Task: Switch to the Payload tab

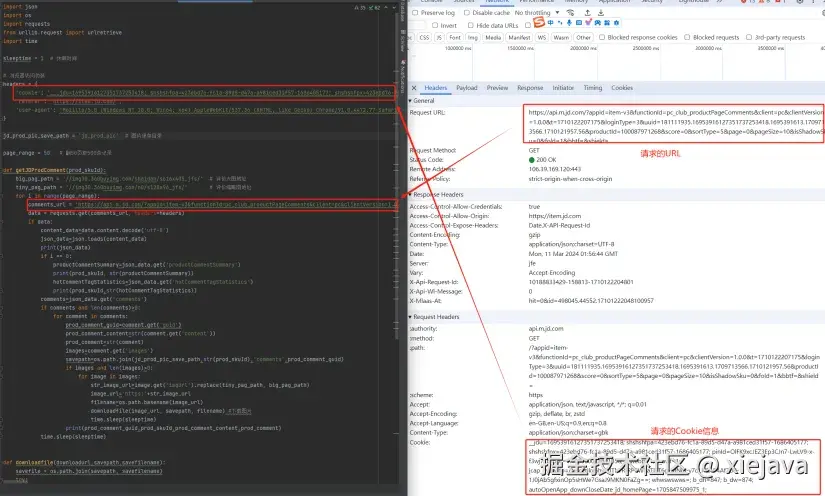Action: pos(467,88)
